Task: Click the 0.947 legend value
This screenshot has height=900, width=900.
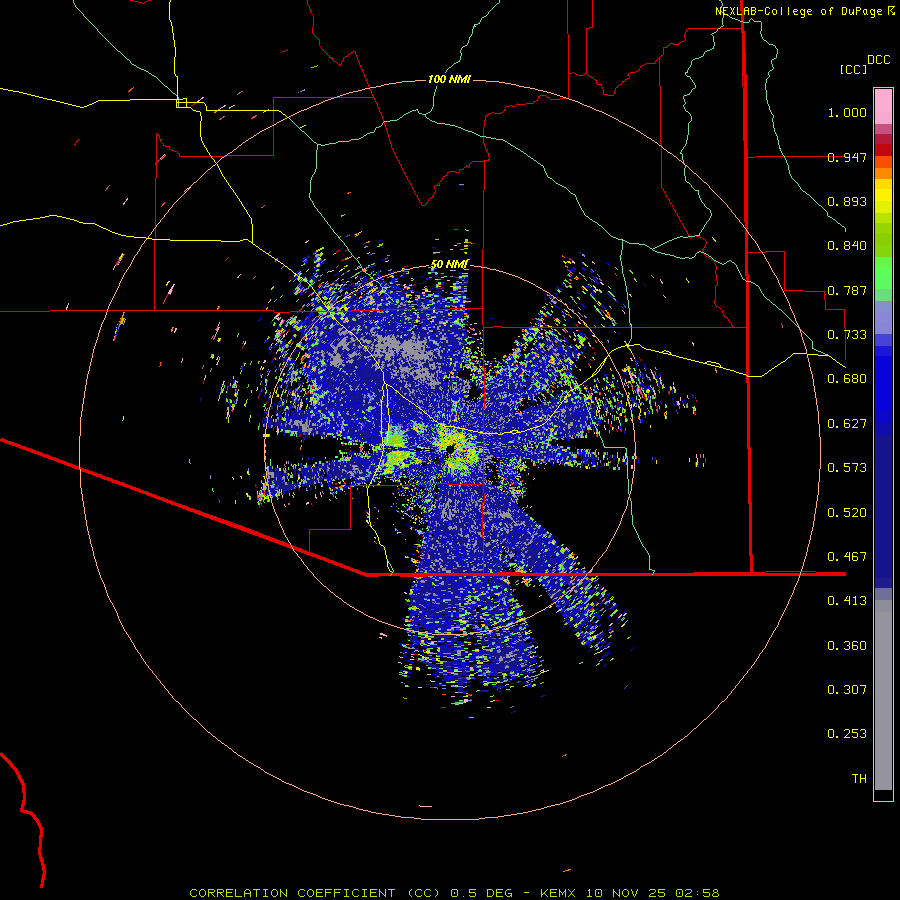Action: pyautogui.click(x=847, y=157)
